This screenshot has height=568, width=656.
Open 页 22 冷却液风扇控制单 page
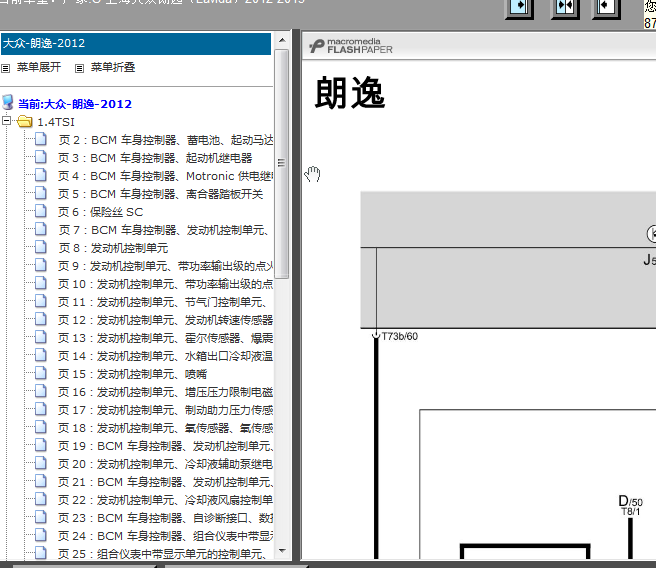click(x=166, y=500)
